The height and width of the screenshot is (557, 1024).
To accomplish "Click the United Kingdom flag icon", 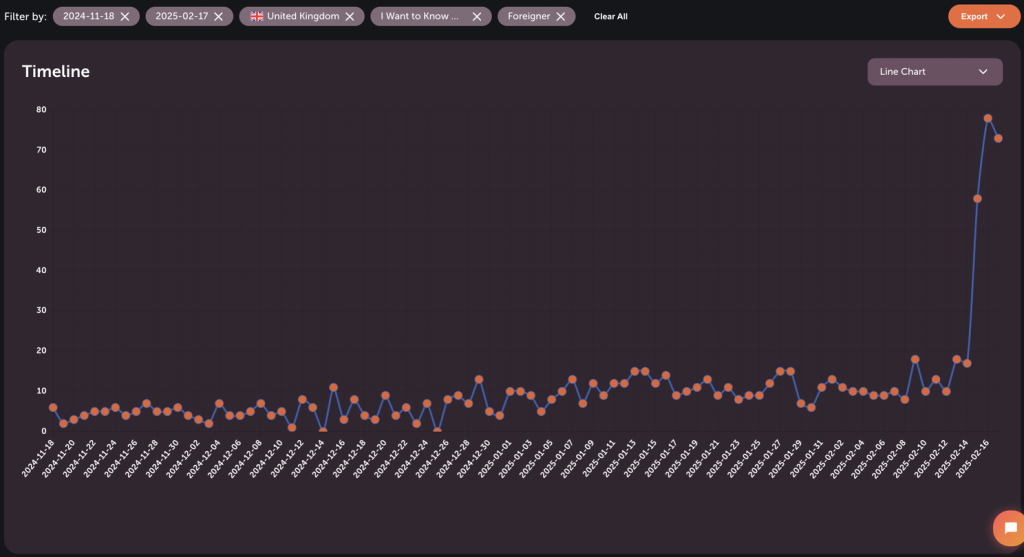I will [257, 16].
